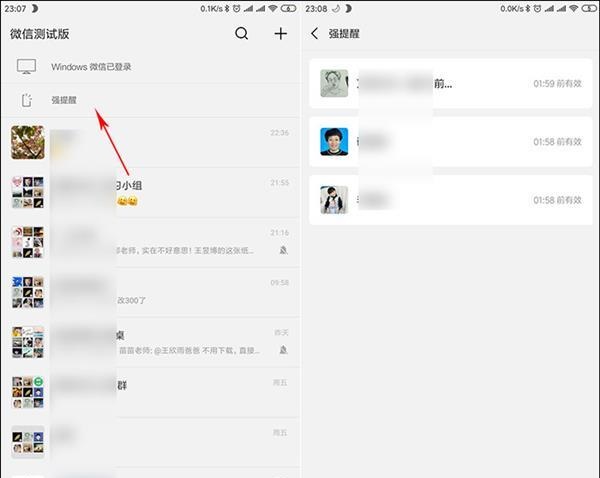Tap Wi-Fi status icon in left status bar
600x478 pixels.
(273, 8)
